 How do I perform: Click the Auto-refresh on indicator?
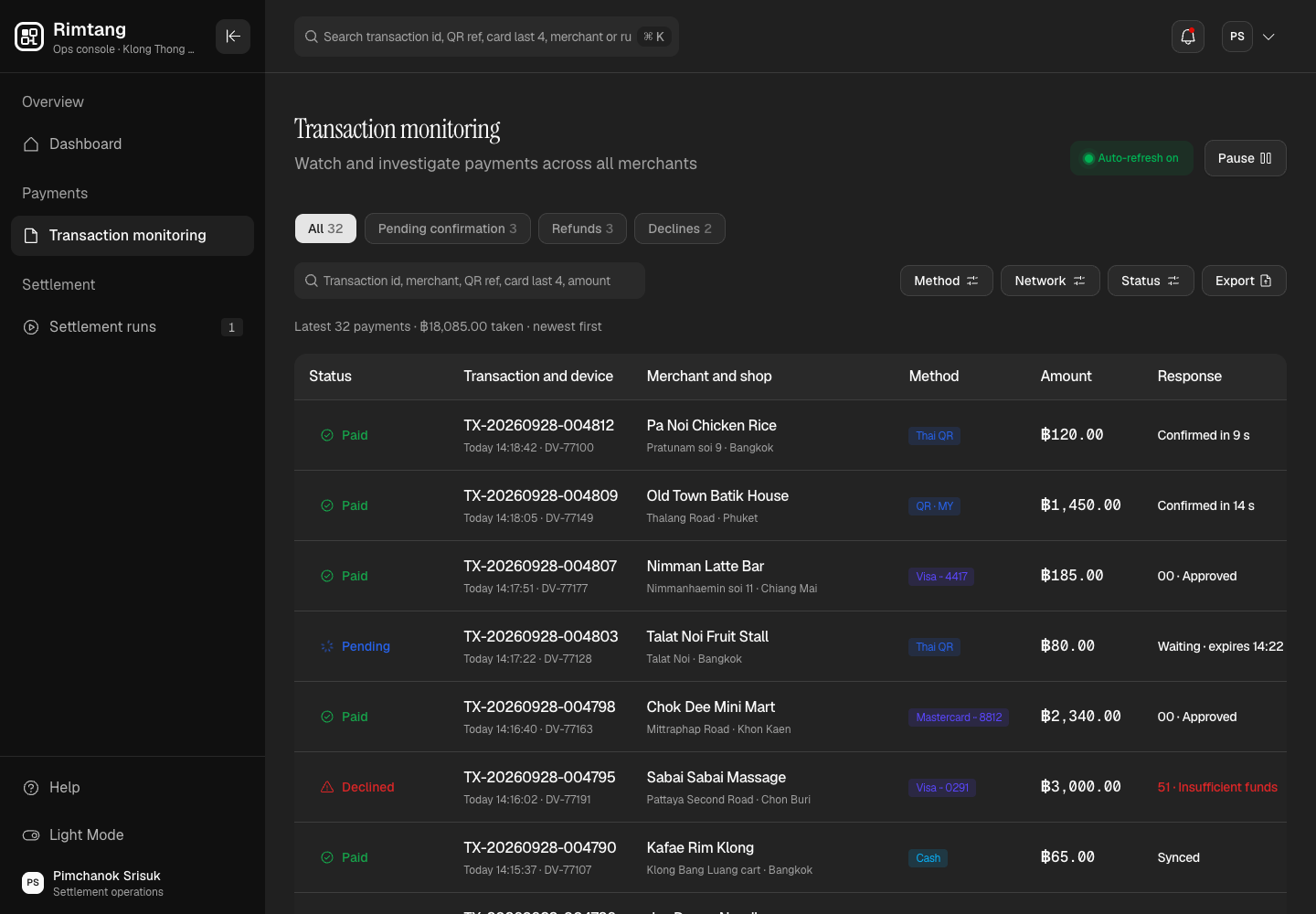1131,158
